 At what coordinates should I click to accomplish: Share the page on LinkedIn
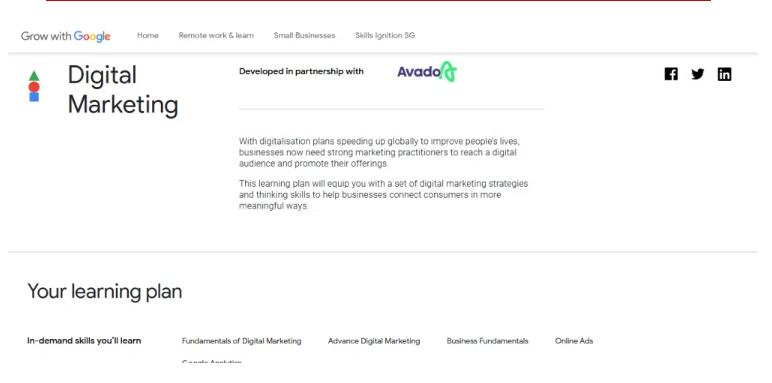click(x=724, y=74)
